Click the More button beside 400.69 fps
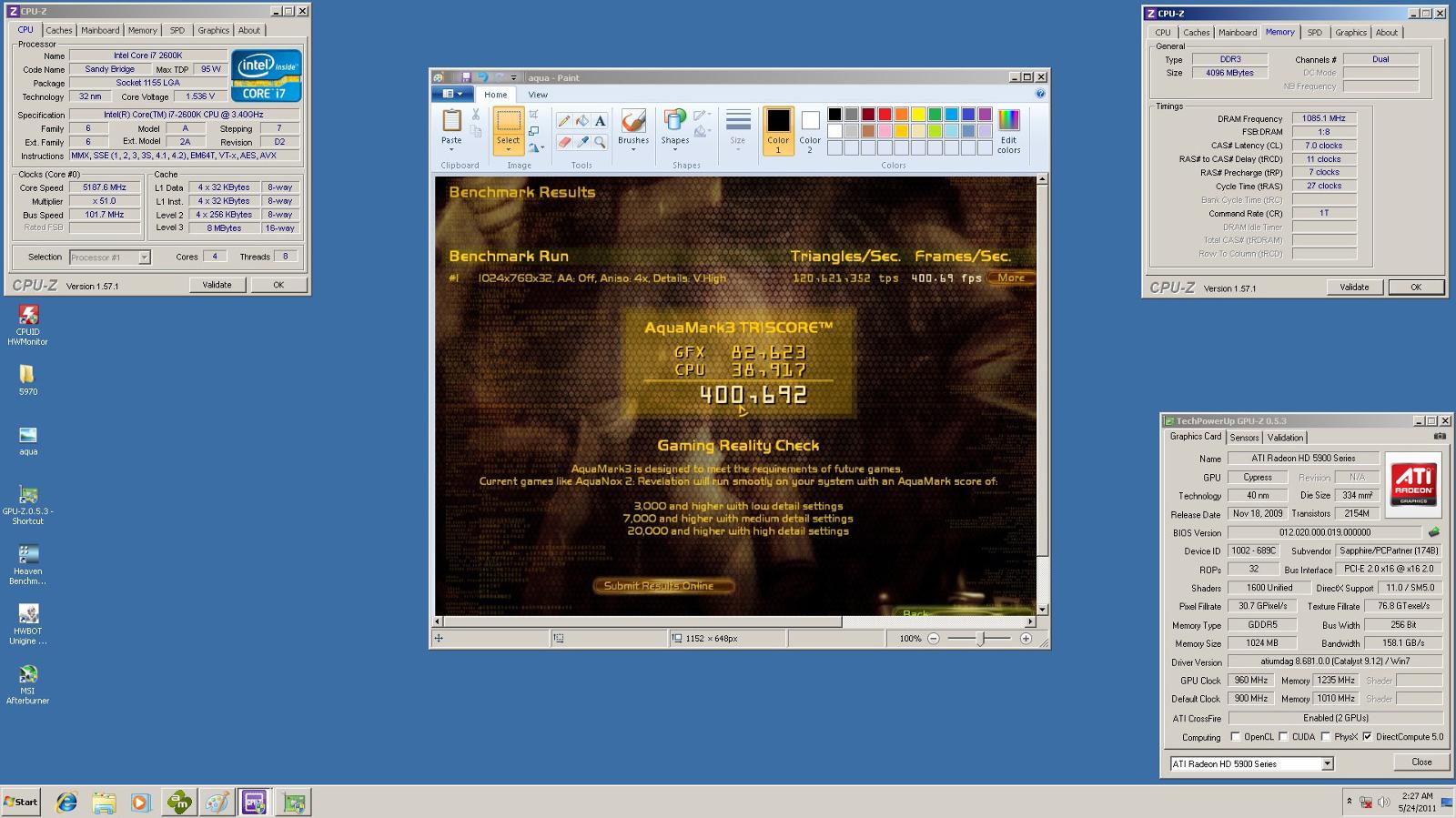1456x818 pixels. 1010,278
